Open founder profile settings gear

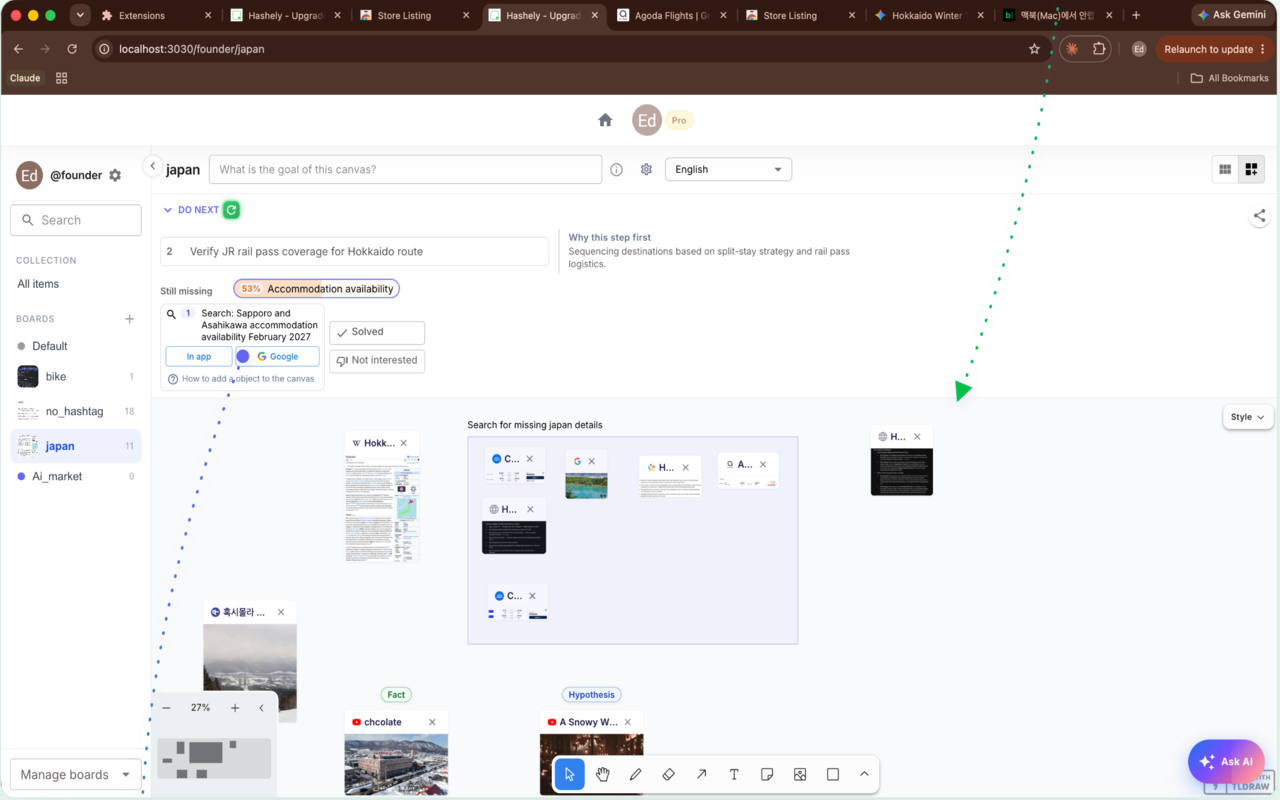115,175
